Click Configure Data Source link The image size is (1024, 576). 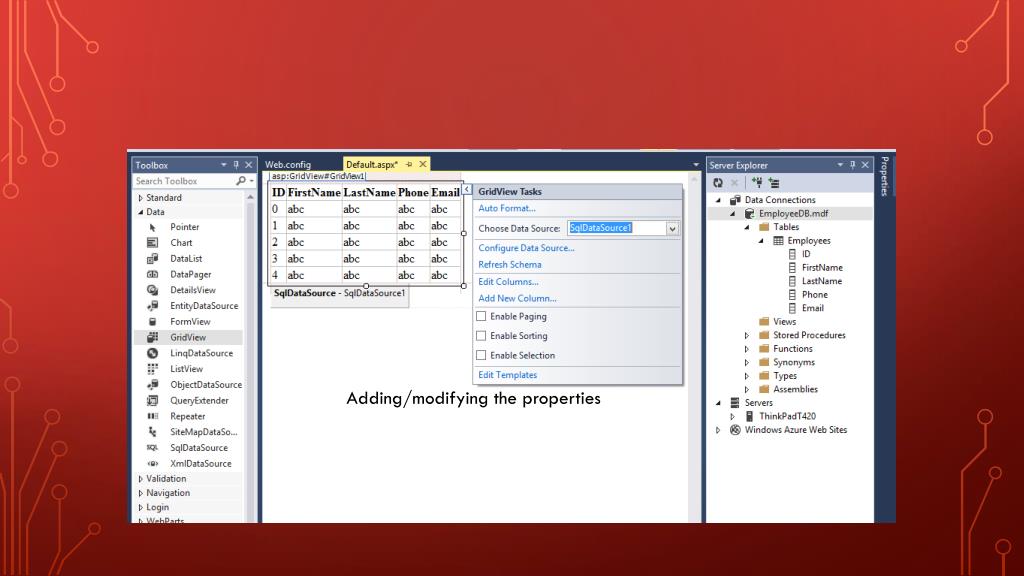526,248
